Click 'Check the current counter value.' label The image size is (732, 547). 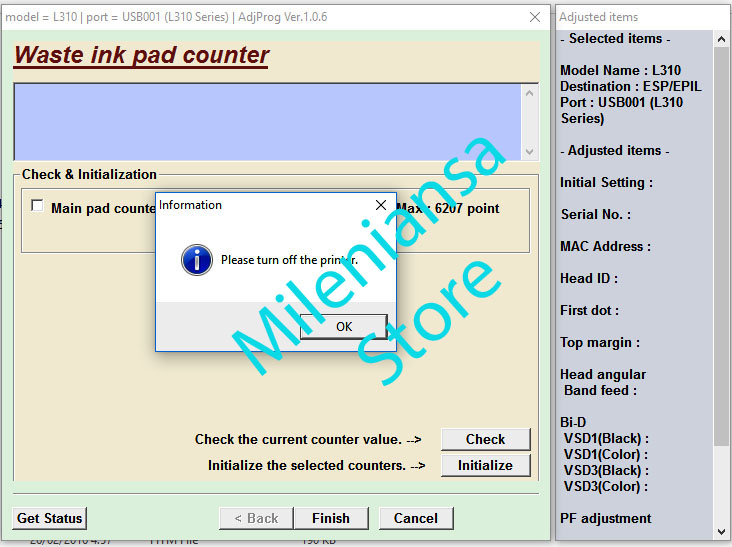[x=308, y=439]
